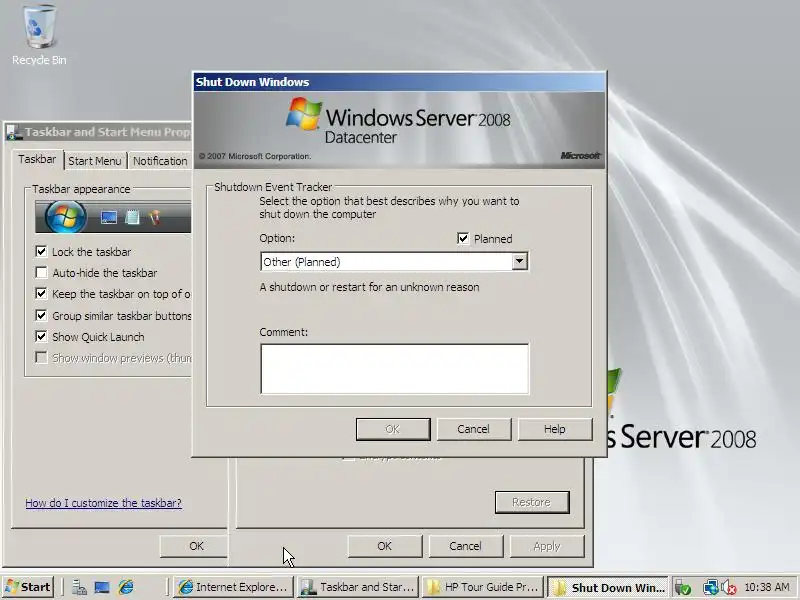
Task: Toggle Show Quick Launch checkbox
Action: (x=41, y=337)
